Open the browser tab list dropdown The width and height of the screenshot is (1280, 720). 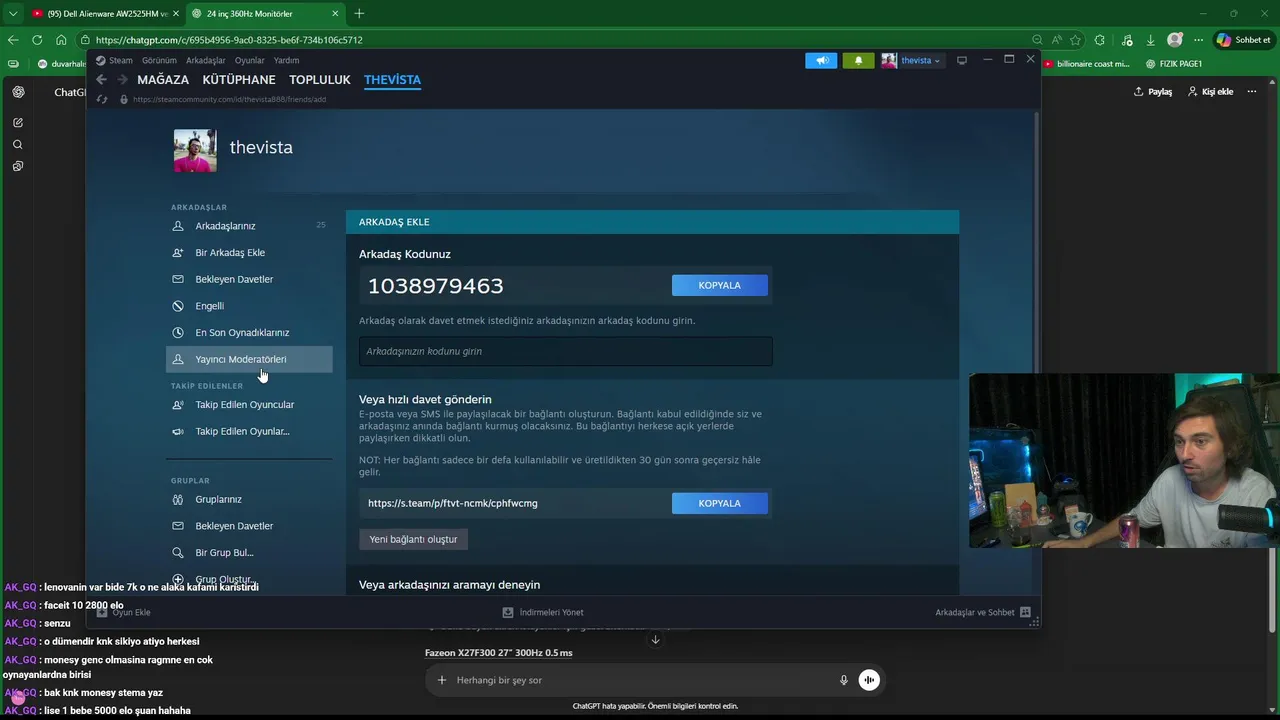[13, 13]
